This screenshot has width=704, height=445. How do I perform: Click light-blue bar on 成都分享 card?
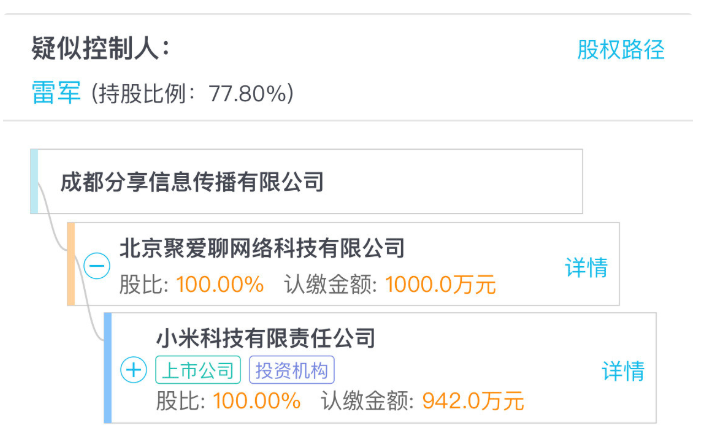(34, 181)
